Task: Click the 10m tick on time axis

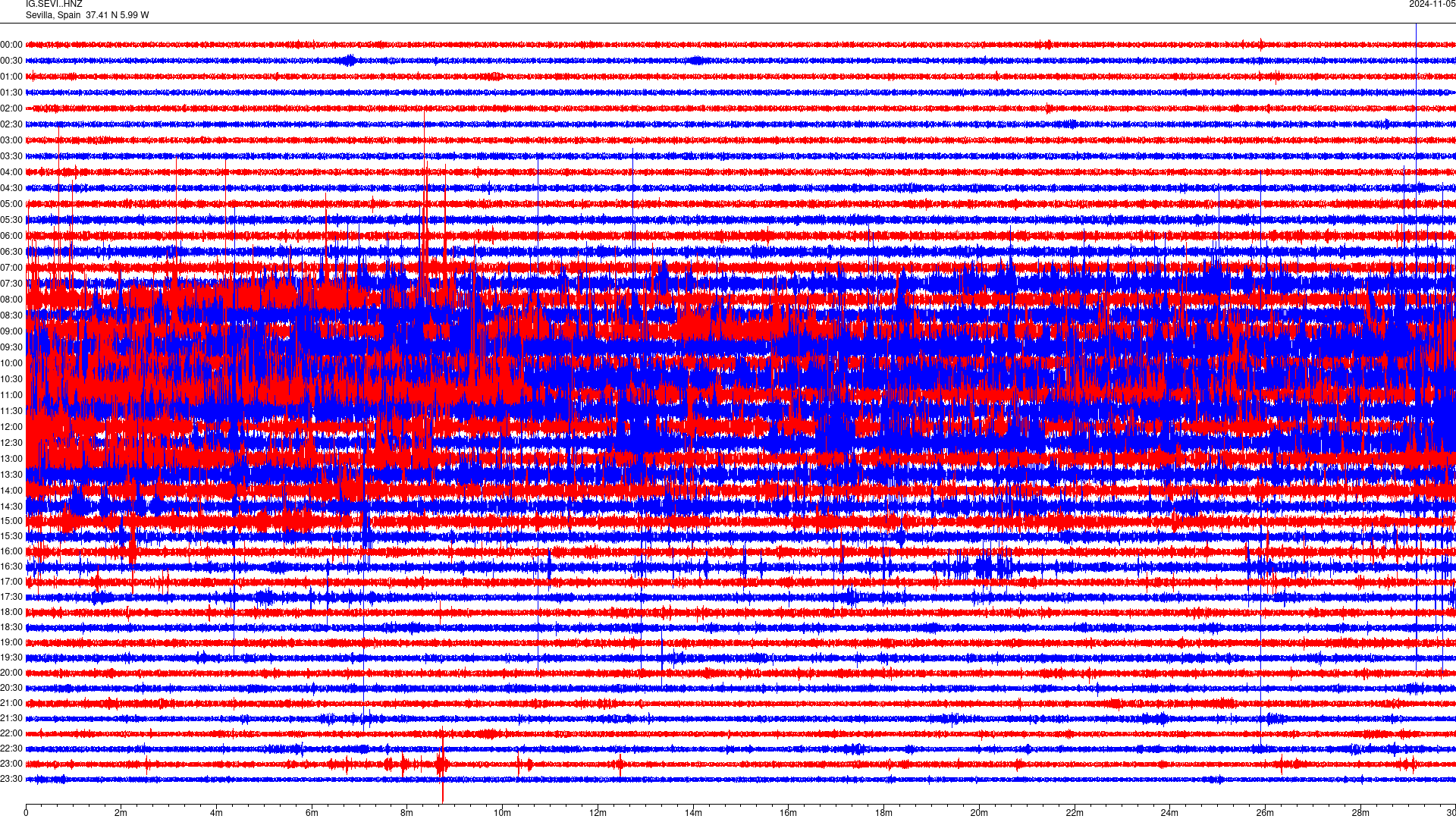Action: pyautogui.click(x=502, y=813)
